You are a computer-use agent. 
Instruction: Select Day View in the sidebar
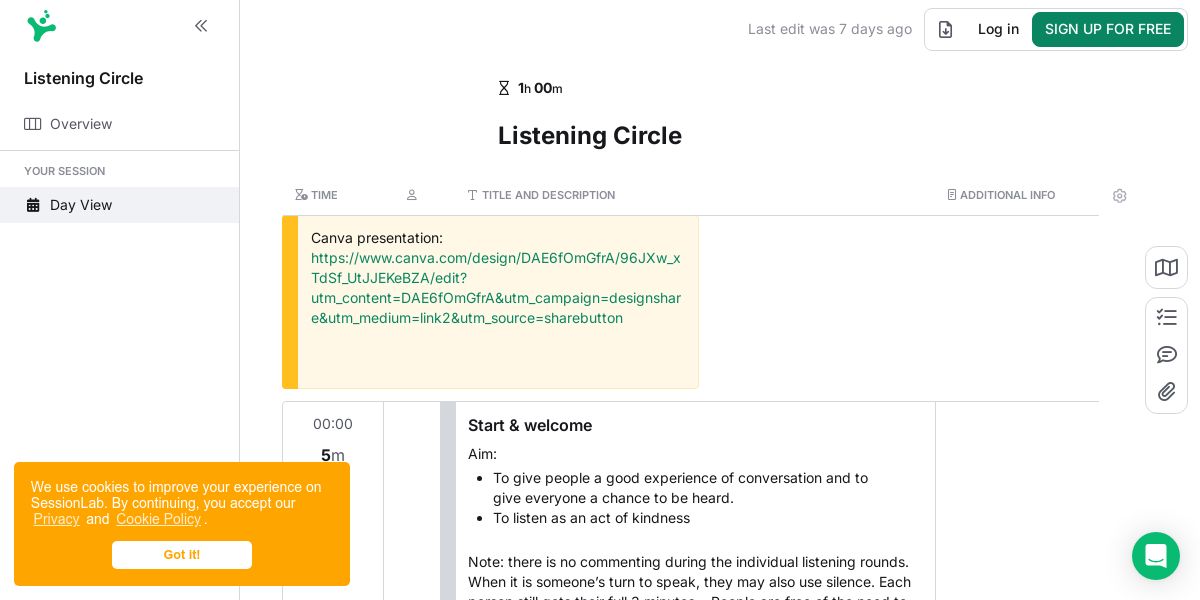(x=80, y=205)
